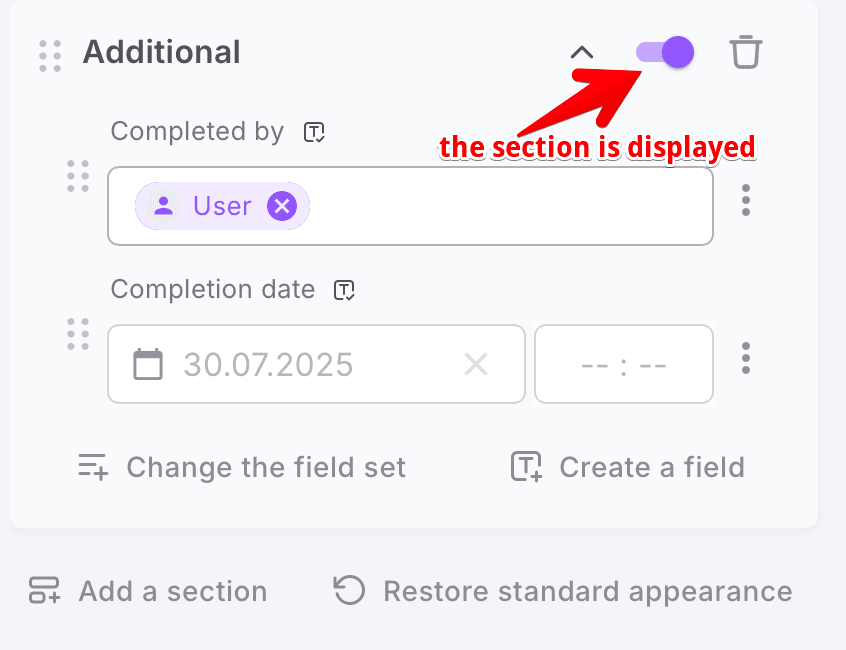Clear the date 30.07.2025 with X icon

coord(476,364)
